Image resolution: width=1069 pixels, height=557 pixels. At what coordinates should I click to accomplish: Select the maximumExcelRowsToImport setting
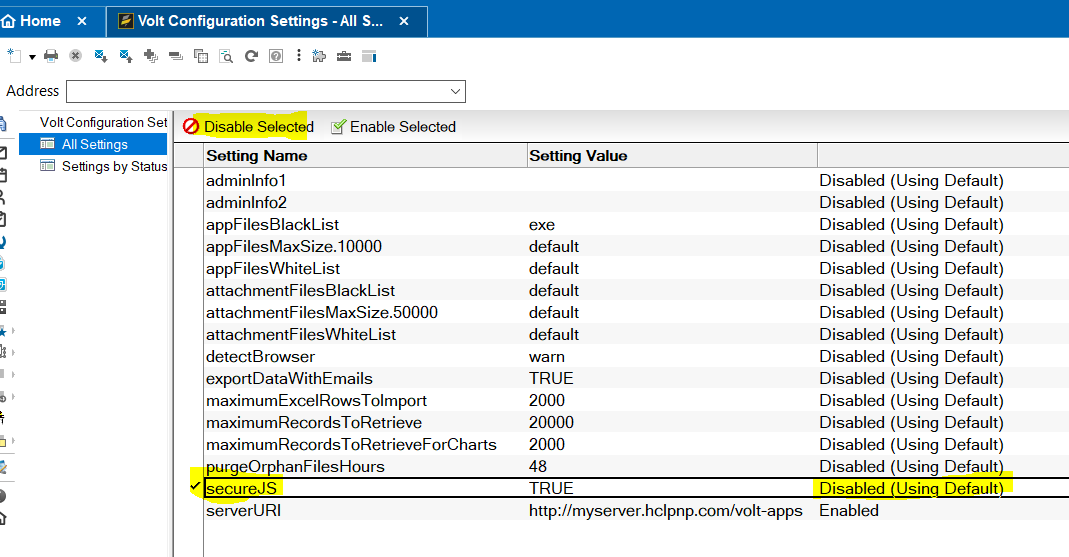[316, 400]
